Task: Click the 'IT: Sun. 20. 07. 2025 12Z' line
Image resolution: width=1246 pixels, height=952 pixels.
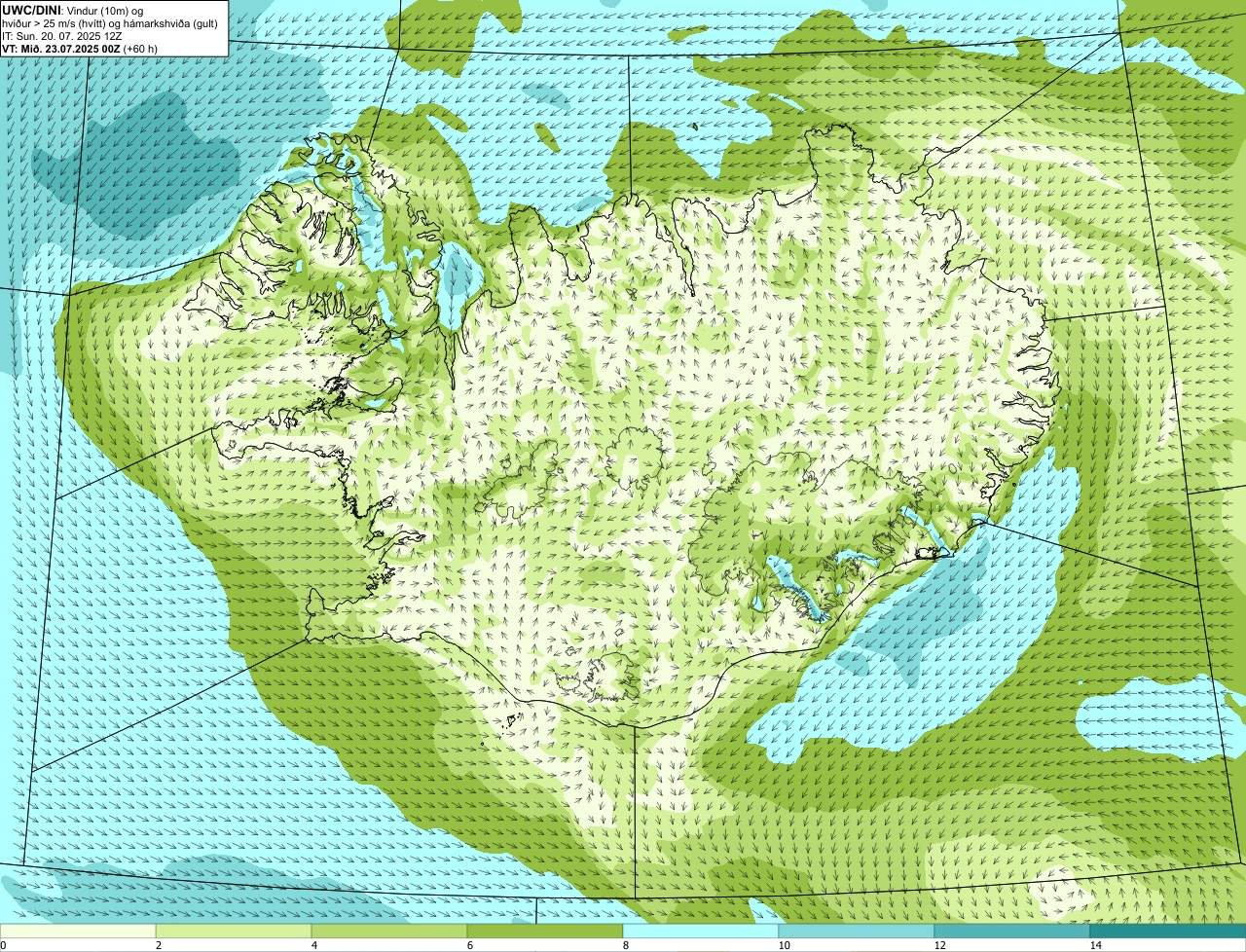Action: pos(62,36)
